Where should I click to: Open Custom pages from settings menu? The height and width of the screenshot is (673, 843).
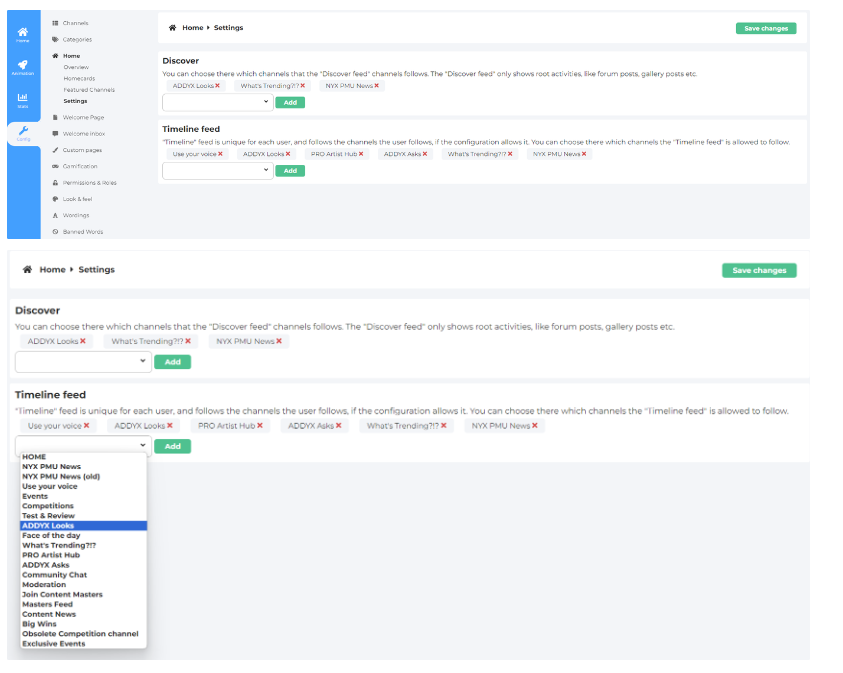tap(82, 150)
